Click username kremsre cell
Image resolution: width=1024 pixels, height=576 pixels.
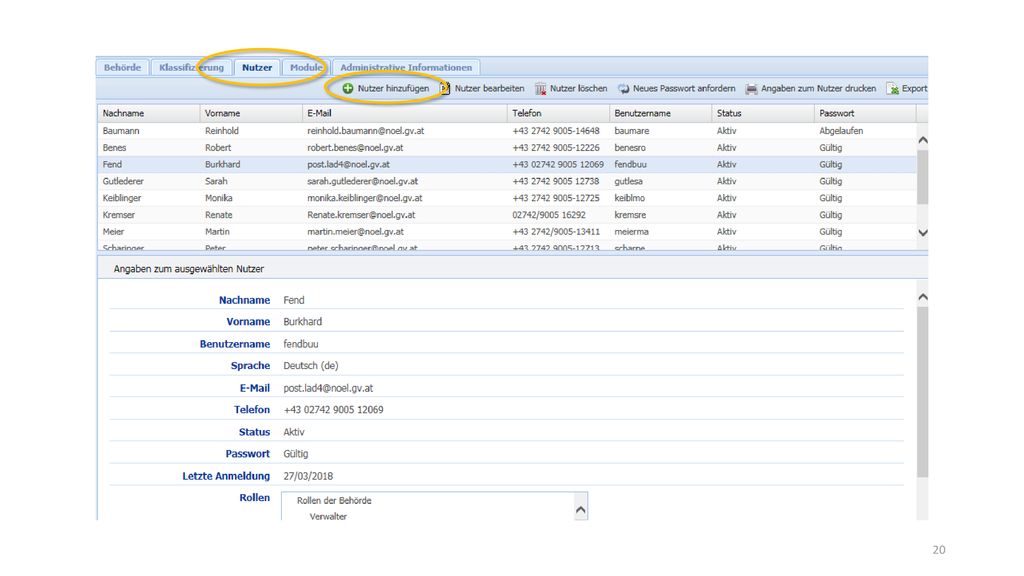click(630, 215)
